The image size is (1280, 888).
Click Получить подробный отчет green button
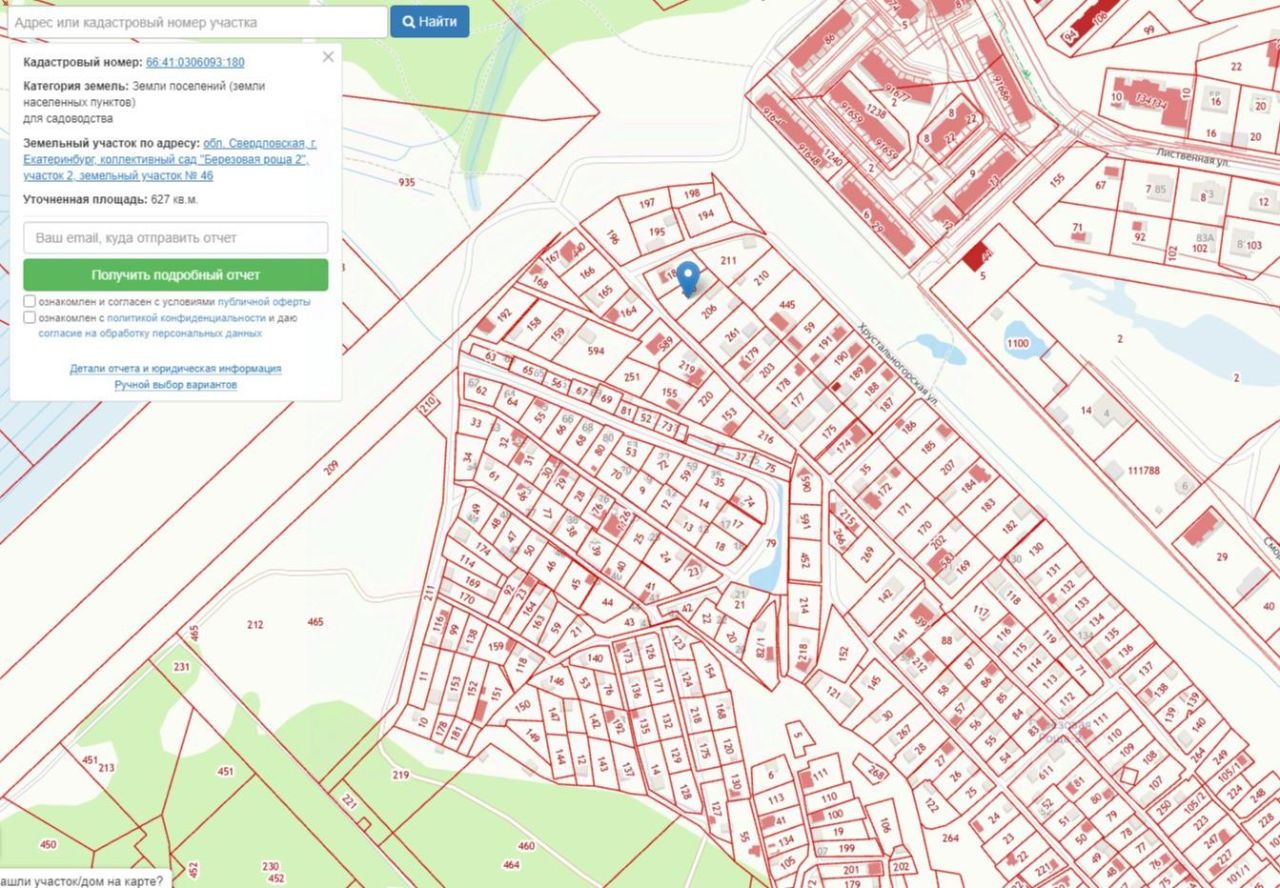pyautogui.click(x=176, y=275)
